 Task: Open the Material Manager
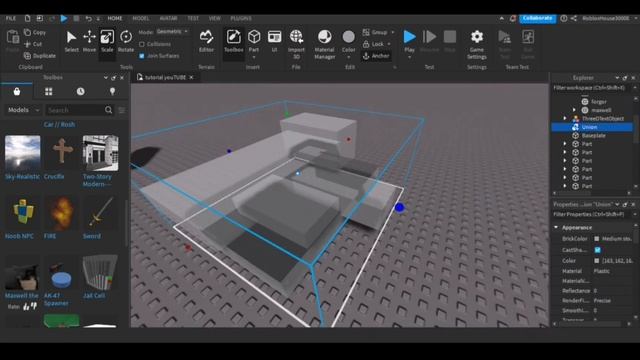pos(324,44)
